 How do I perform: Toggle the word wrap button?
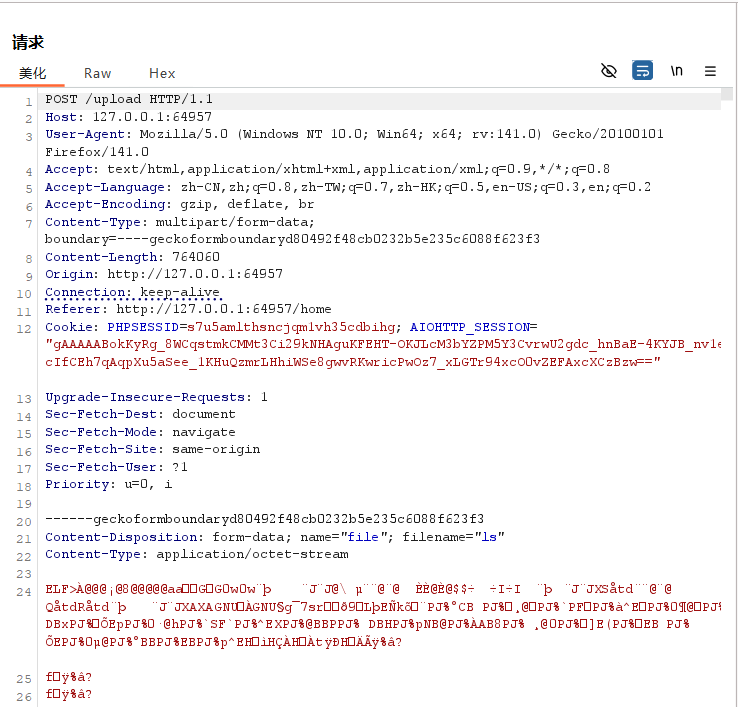pos(642,71)
